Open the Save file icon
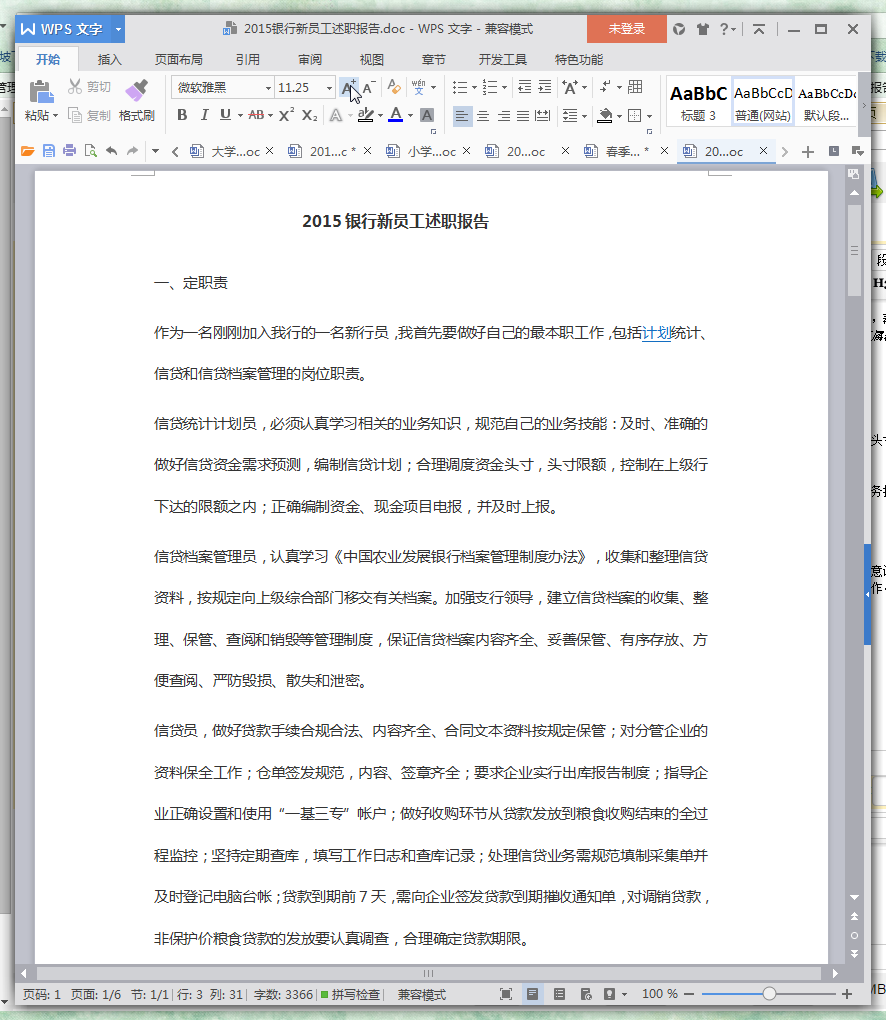 point(48,151)
